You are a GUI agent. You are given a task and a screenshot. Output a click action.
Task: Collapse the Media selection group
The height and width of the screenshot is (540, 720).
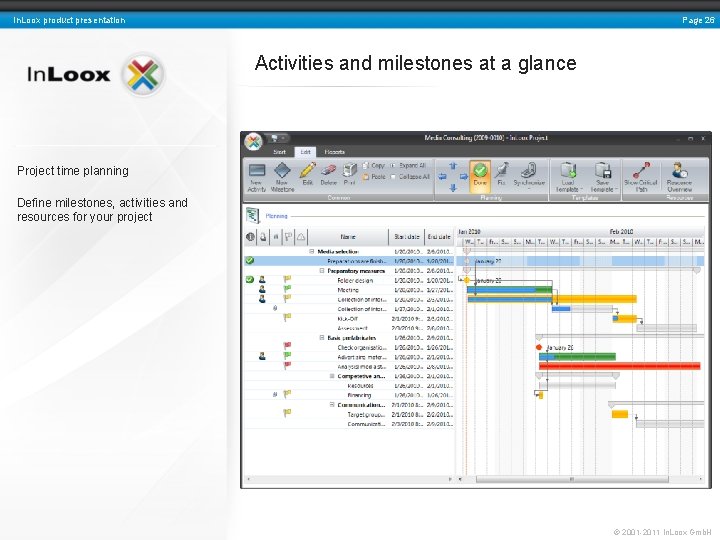click(x=312, y=252)
